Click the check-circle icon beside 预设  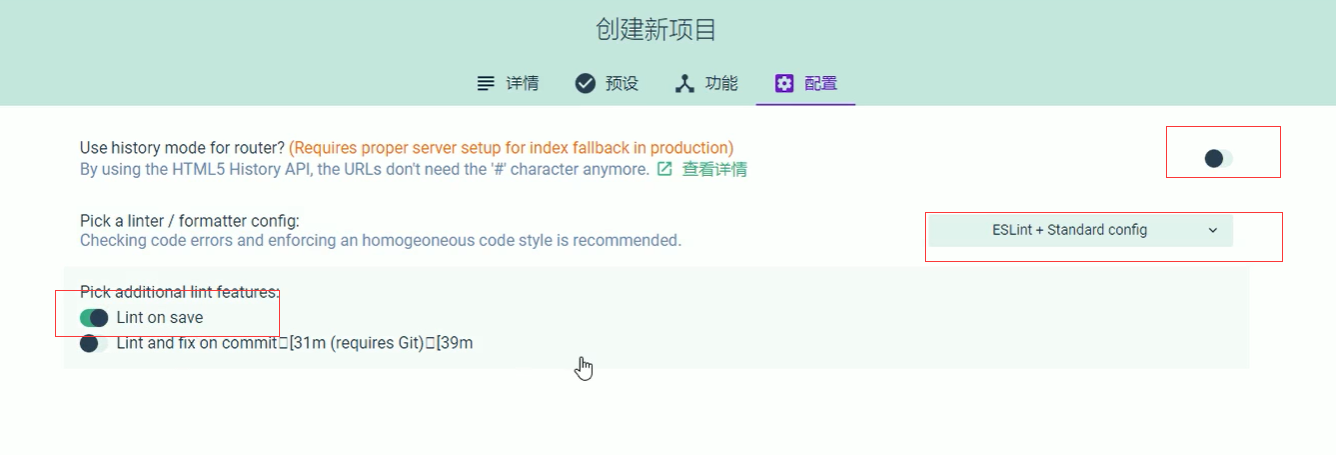point(586,84)
